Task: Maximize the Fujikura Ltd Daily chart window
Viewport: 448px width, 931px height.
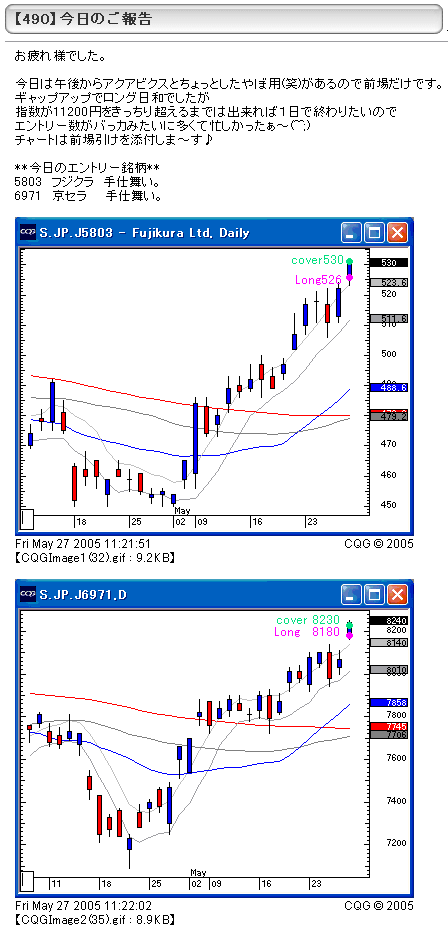Action: point(374,232)
